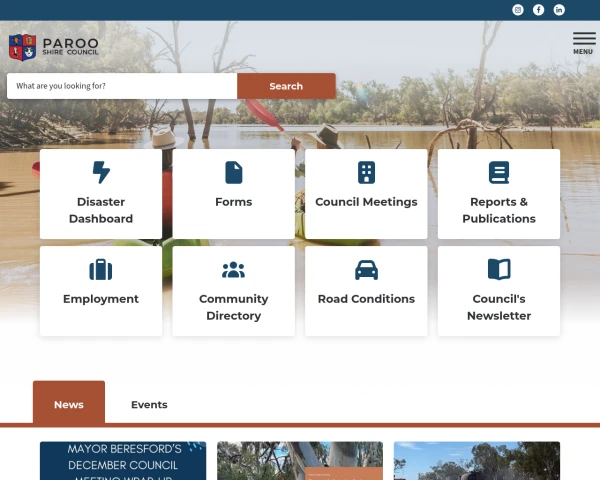Open Mayor Beresford's December Council news card
The width and height of the screenshot is (600, 480).
point(123,461)
